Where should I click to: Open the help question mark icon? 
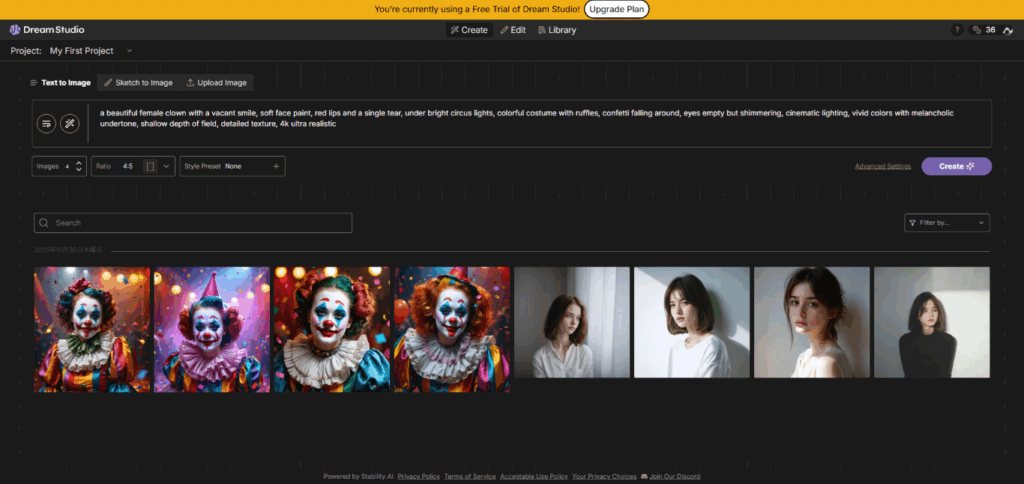(x=957, y=30)
